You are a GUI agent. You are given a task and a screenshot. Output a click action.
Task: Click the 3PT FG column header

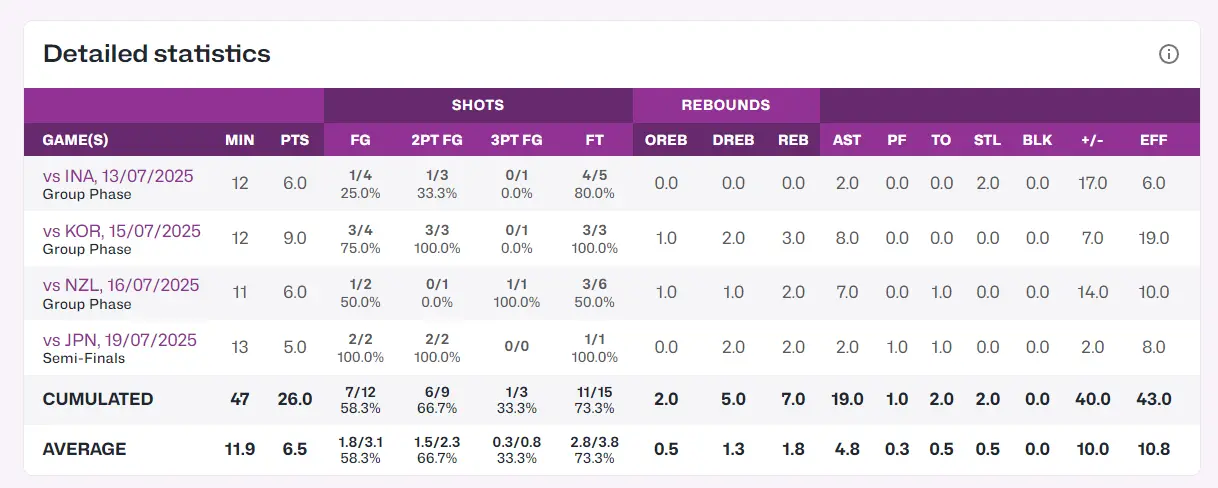[x=517, y=140]
